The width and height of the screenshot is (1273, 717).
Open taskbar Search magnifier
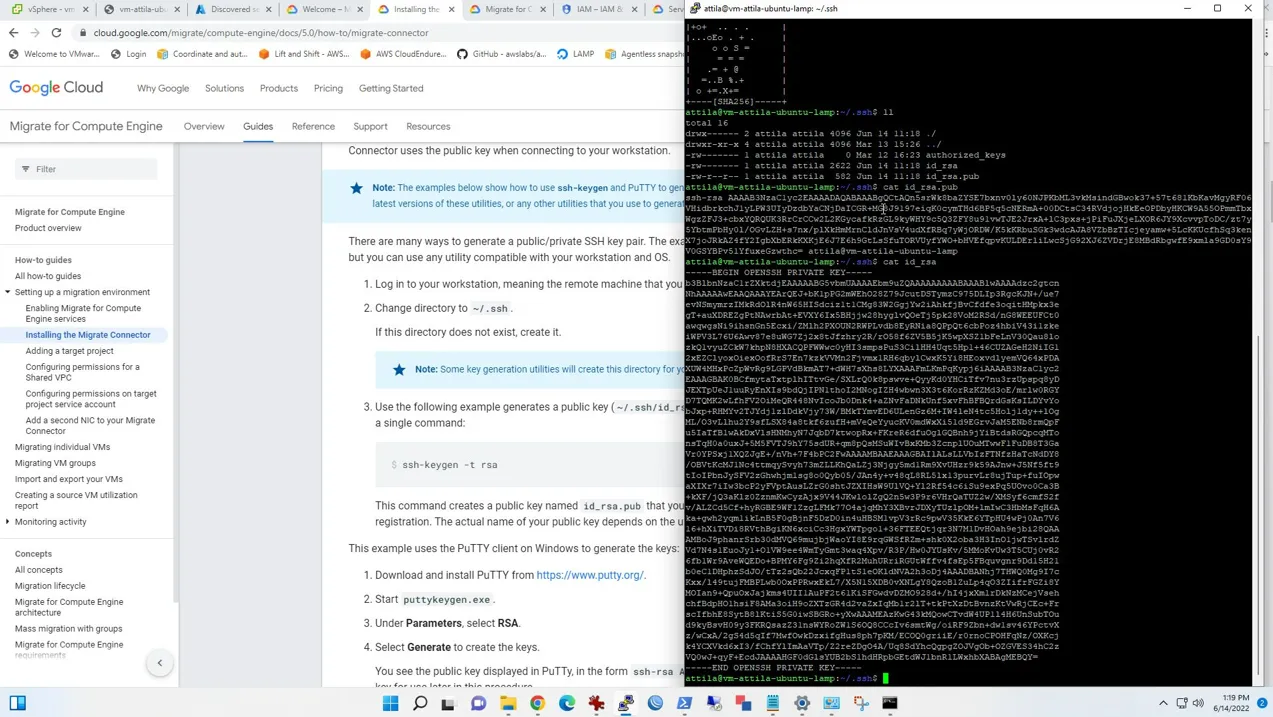click(x=420, y=703)
